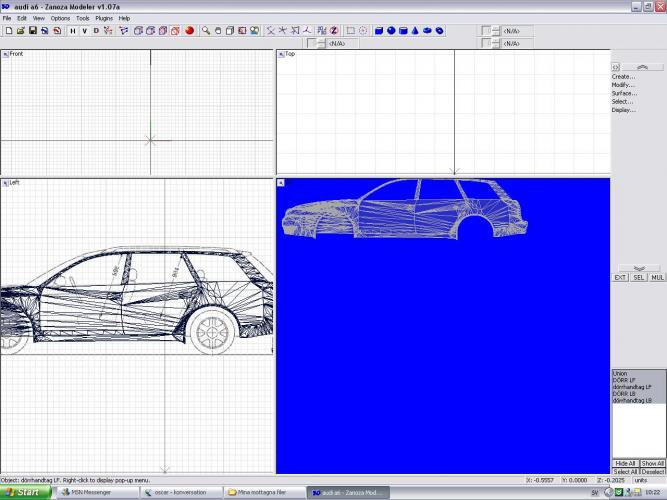Open the Options menu

point(60,18)
